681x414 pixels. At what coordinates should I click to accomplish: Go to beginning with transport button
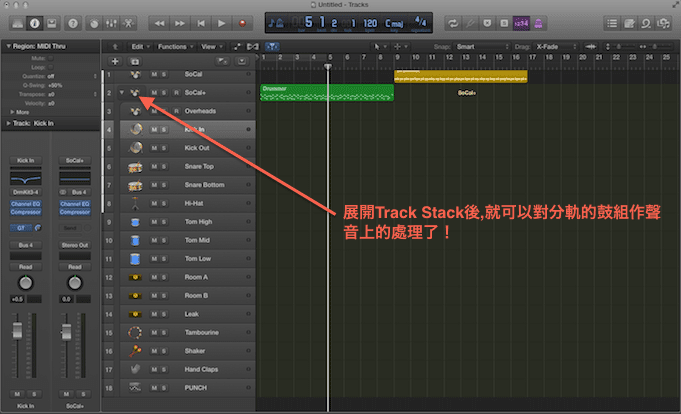pyautogui.click(x=201, y=23)
